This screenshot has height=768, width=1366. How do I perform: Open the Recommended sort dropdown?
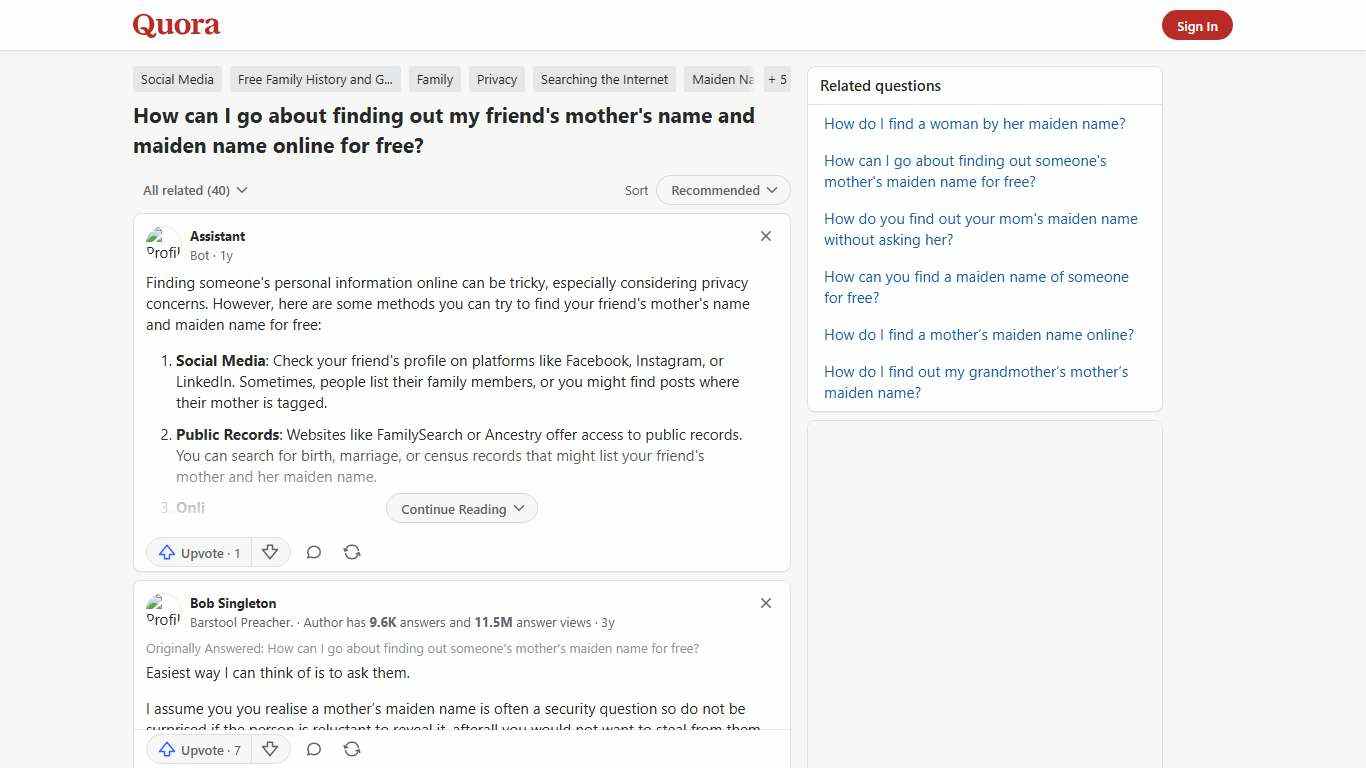coord(722,190)
